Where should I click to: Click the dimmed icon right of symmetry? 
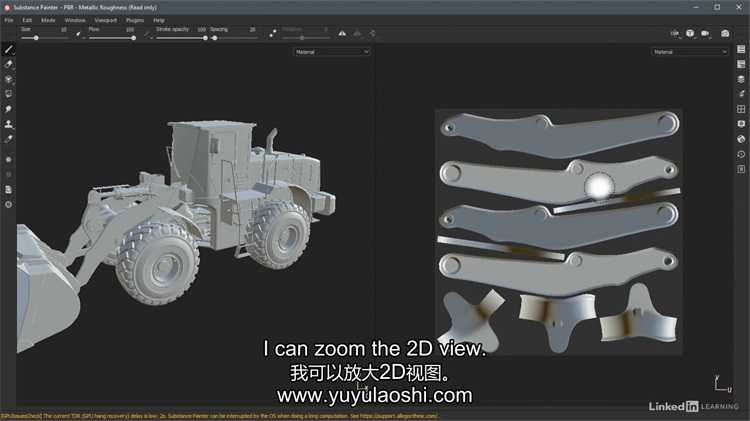click(x=357, y=33)
